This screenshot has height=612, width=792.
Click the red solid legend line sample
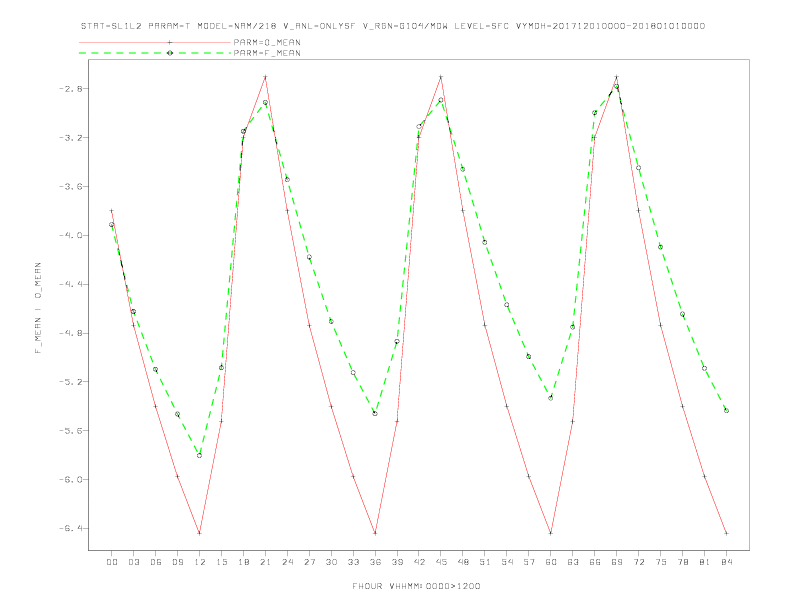click(x=155, y=42)
